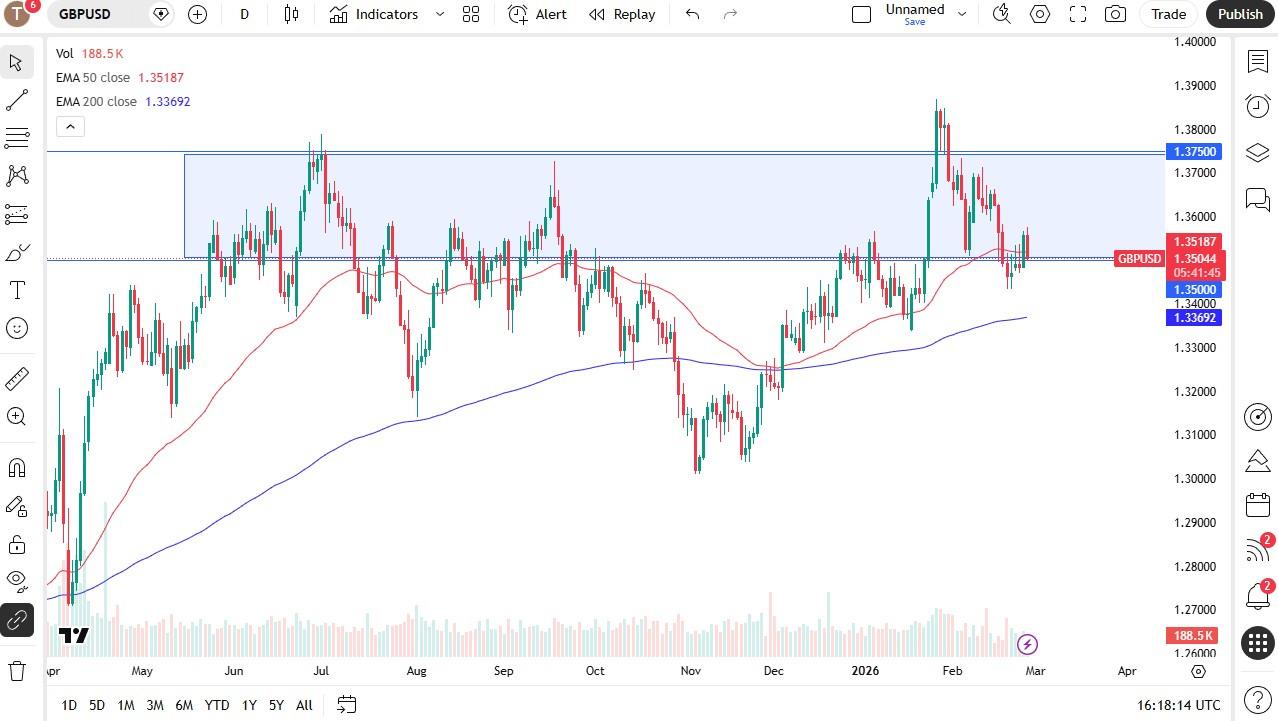Click the 16:18:14 UTC timezone display
1278x721 pixels.
coord(1181,705)
